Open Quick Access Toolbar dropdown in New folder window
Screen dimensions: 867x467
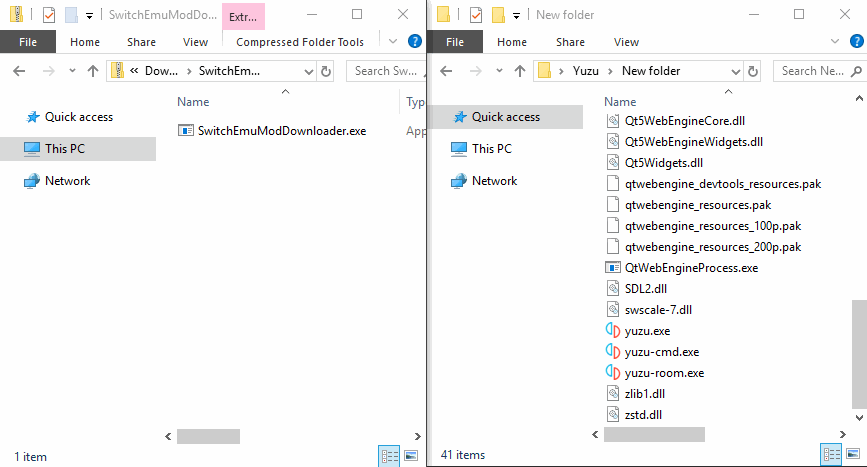click(516, 16)
